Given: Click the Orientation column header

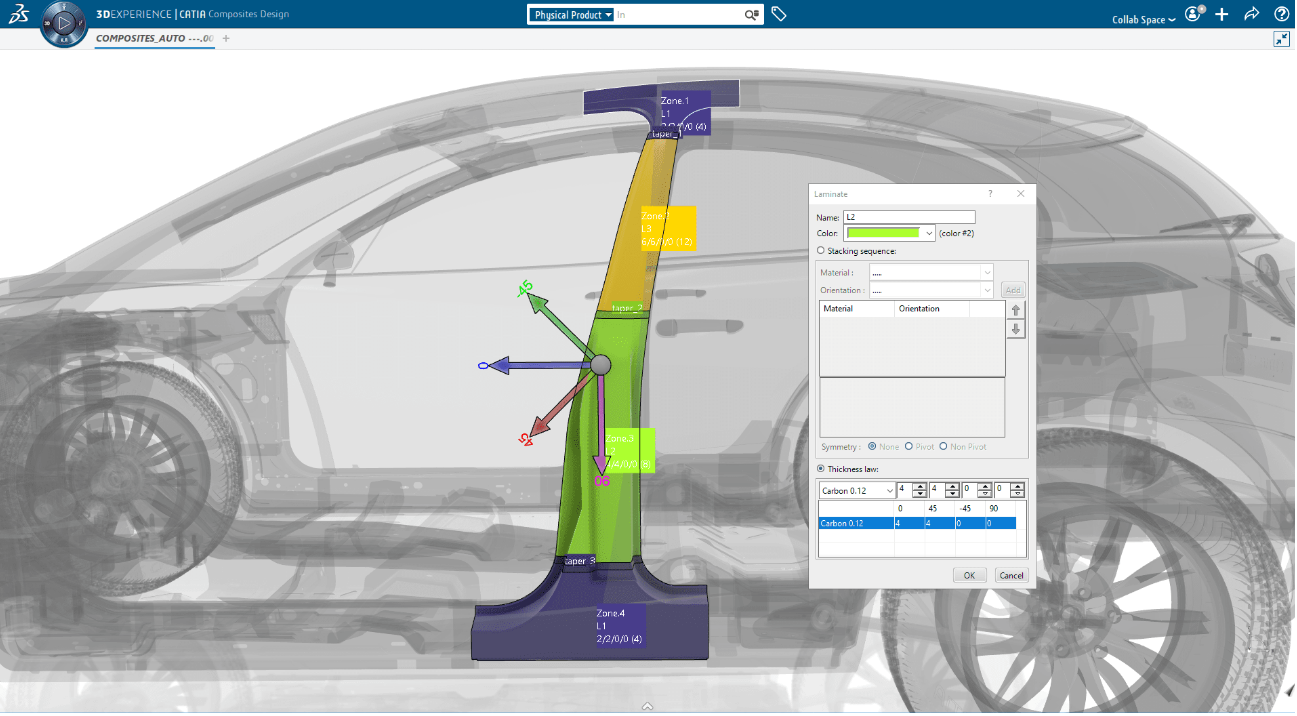Looking at the screenshot, I should (932, 309).
